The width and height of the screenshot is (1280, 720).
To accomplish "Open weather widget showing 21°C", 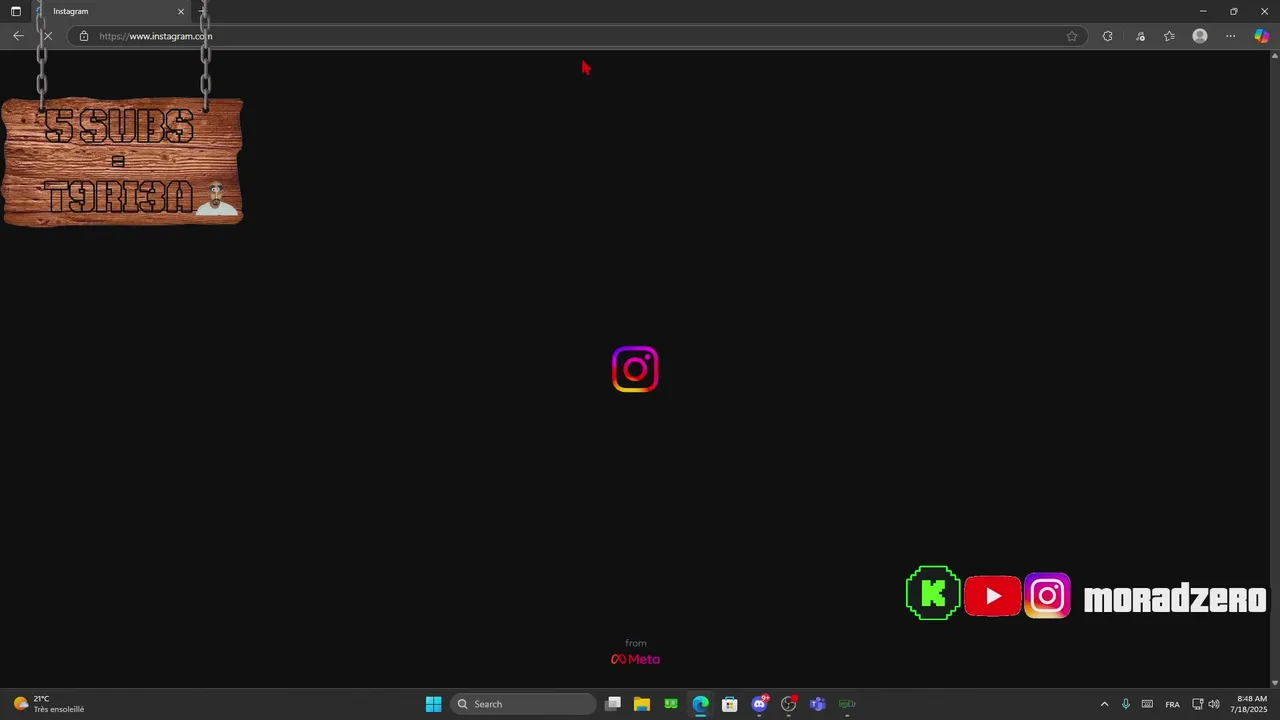I will tap(48, 704).
